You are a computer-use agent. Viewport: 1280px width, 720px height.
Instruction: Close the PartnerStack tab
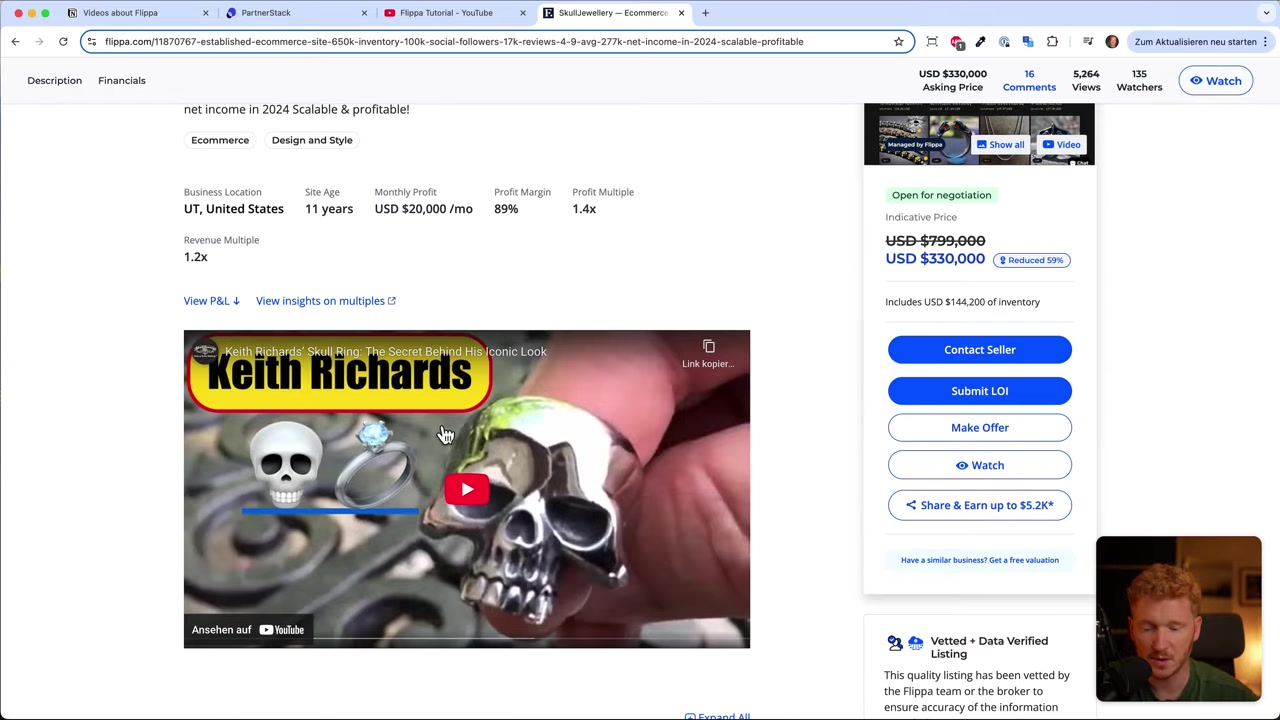[364, 13]
